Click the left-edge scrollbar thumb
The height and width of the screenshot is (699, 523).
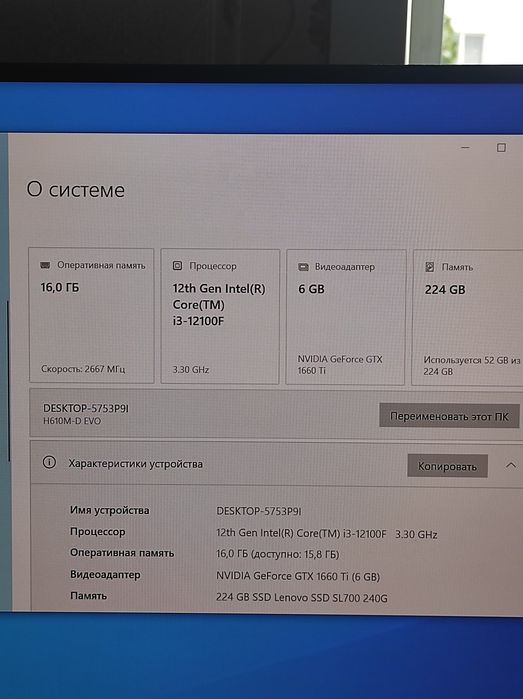pyautogui.click(x=8, y=381)
